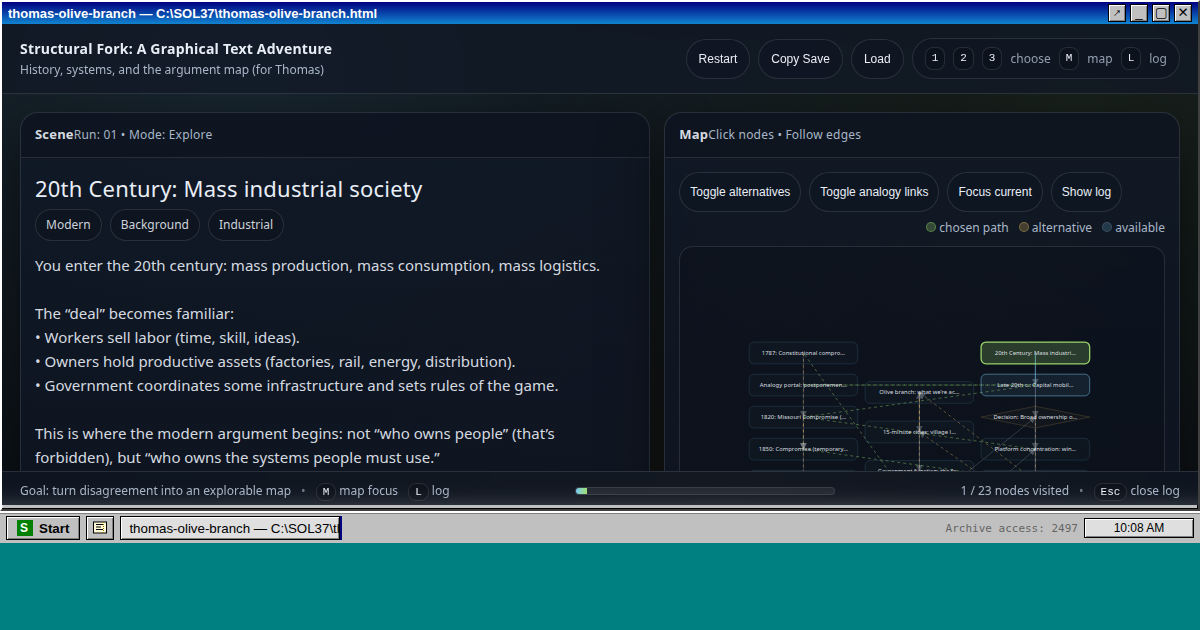Click the L log key badge in header
This screenshot has width=1200, height=630.
tap(1130, 58)
